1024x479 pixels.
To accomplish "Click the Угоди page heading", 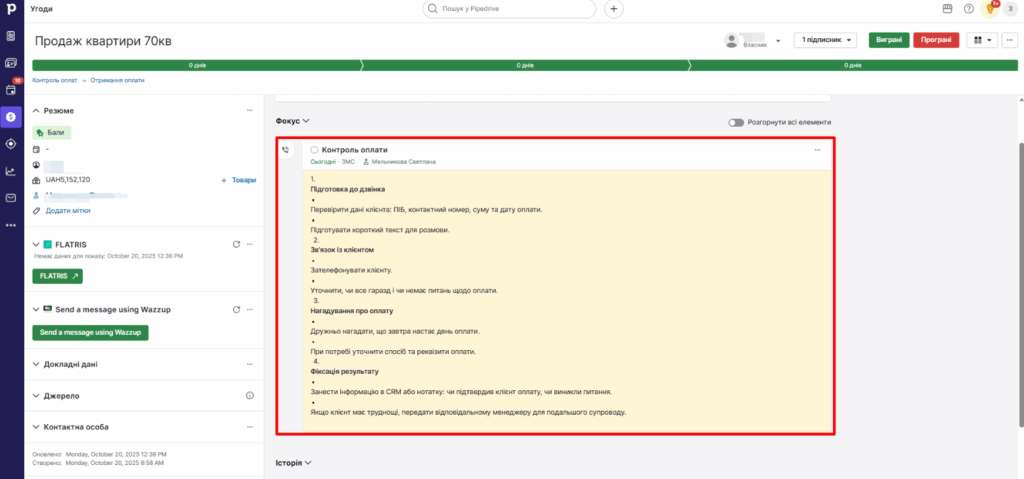I will [x=42, y=9].
